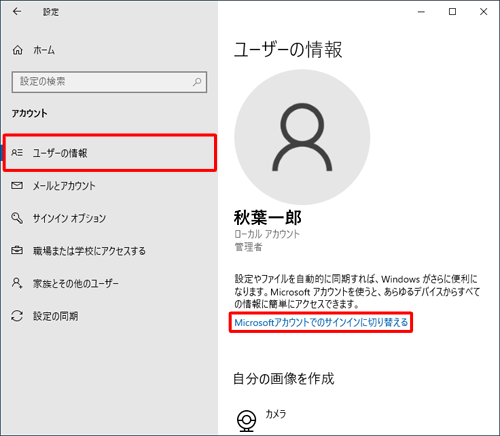The image size is (500, 436).
Task: Click the briefcase work access icon
Action: tap(17, 250)
